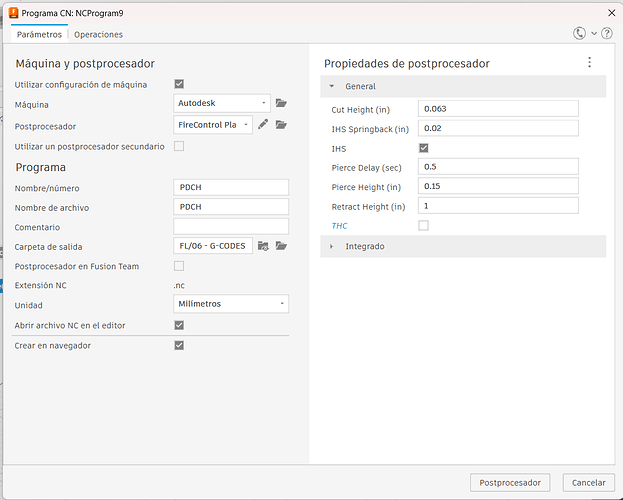The image size is (623, 500).
Task: Close the Programa CN dialog
Action: [x=611, y=13]
